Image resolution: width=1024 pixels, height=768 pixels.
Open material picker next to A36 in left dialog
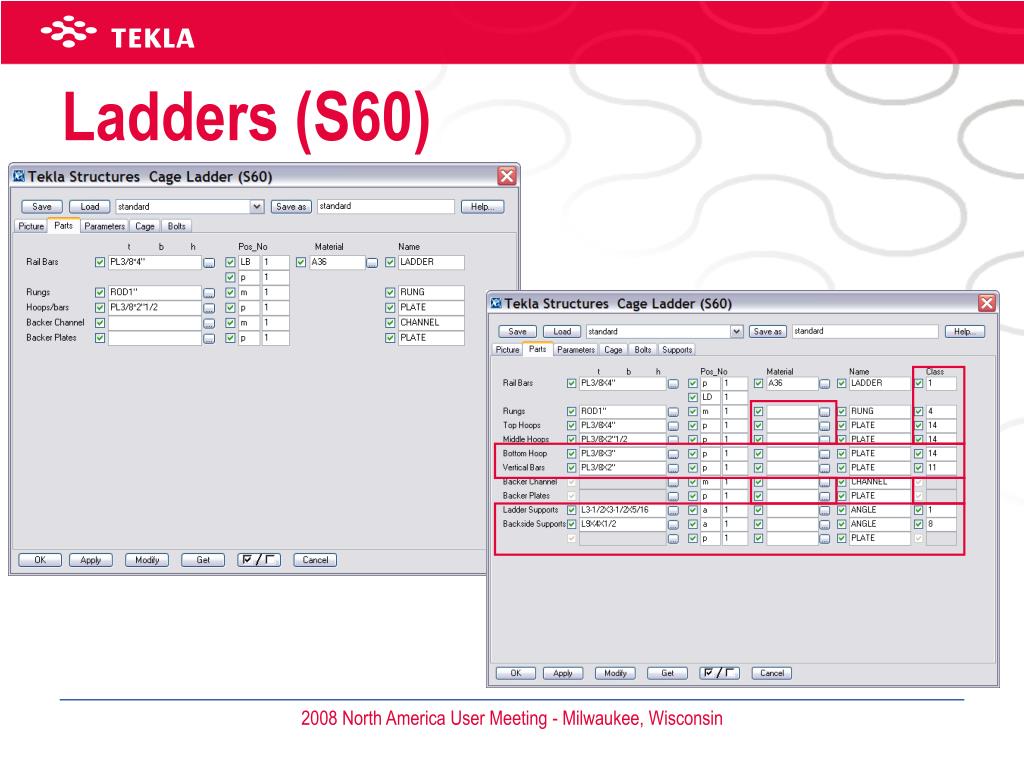372,263
